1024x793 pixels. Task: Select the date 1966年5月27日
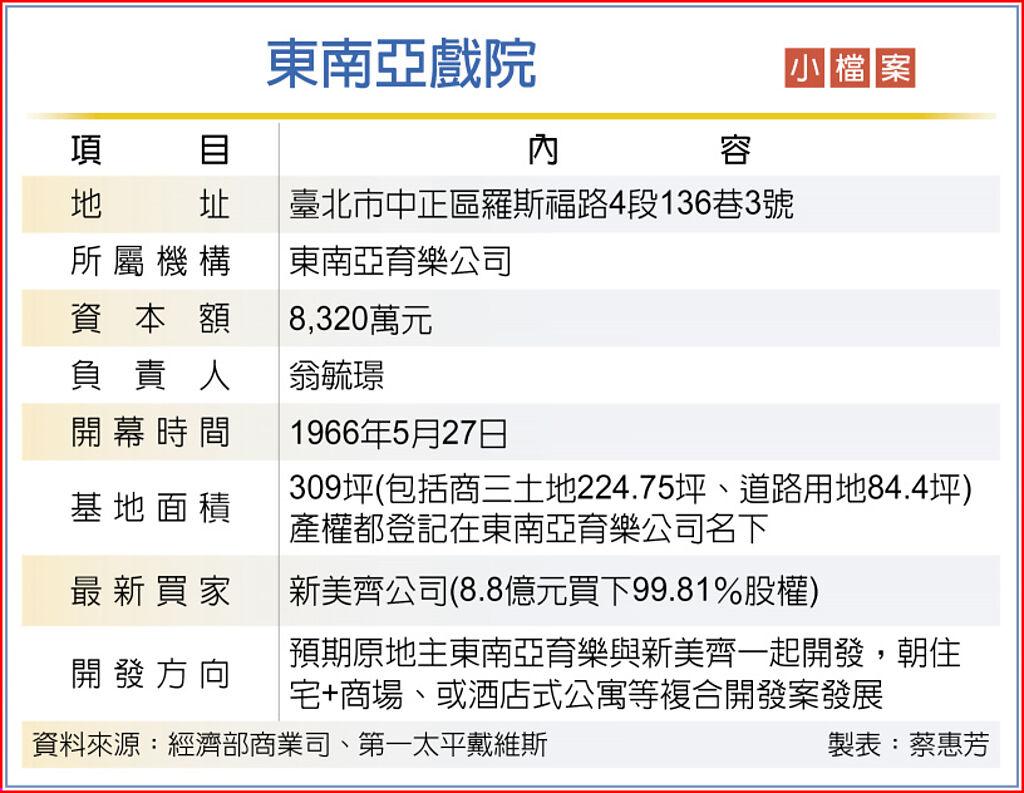(398, 433)
